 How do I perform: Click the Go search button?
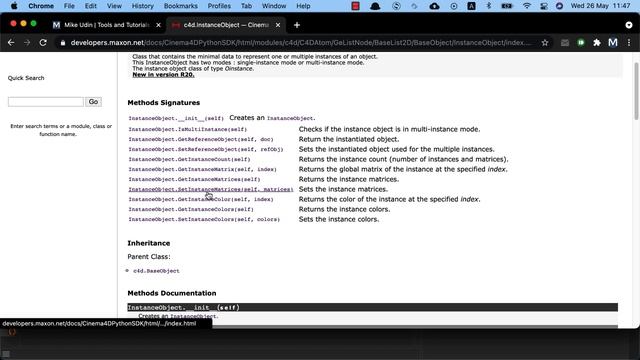tap(93, 102)
